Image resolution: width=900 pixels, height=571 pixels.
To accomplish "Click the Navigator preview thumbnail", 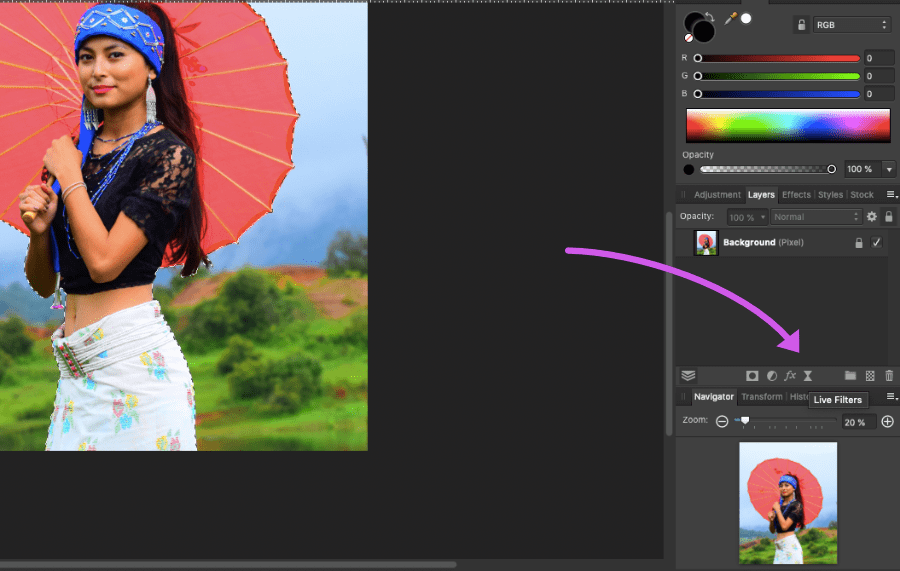I will (787, 503).
